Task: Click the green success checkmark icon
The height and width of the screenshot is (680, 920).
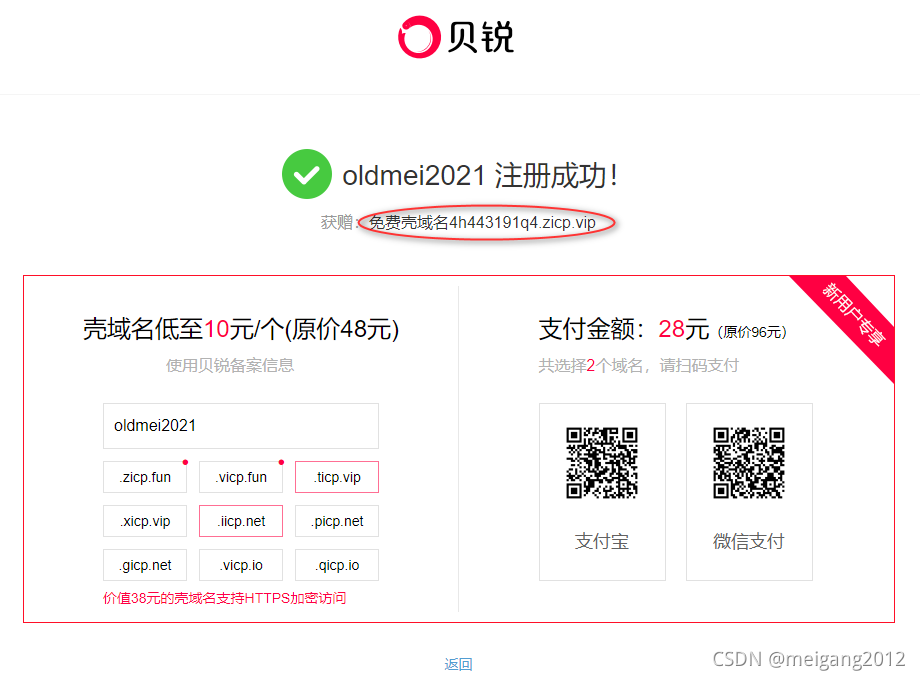Action: click(307, 174)
